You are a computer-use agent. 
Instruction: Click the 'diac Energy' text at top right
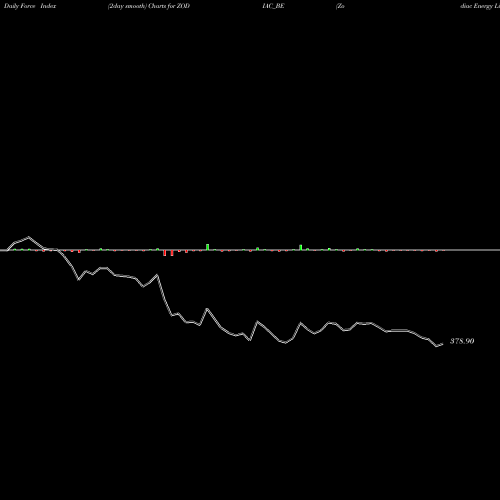tap(477, 6)
